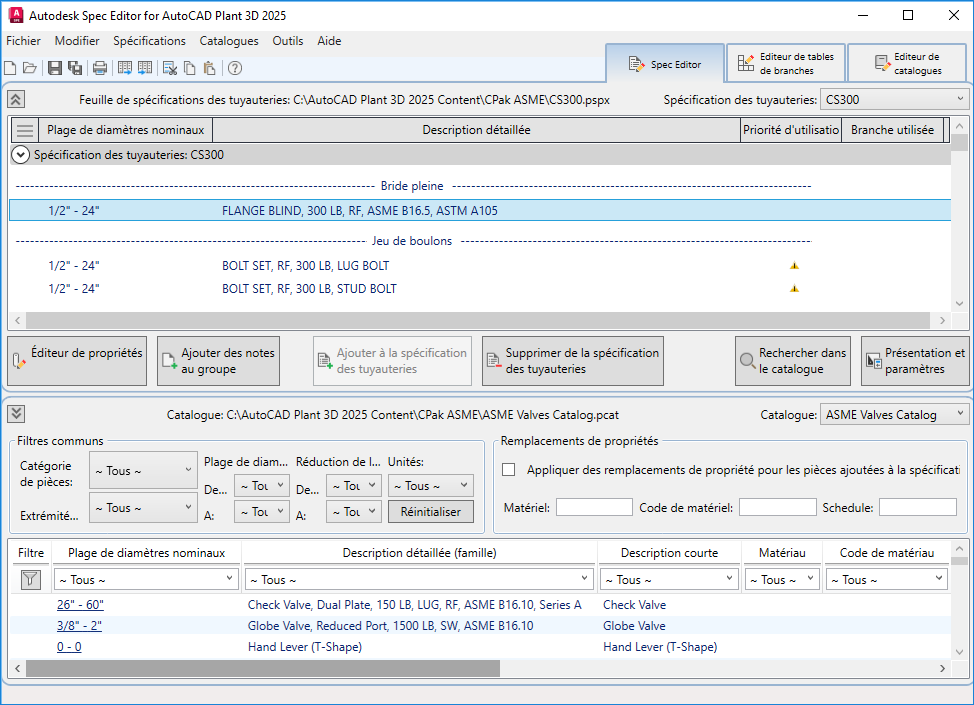This screenshot has width=974, height=705.
Task: Switch to Editeur de tables de branches tab
Action: click(786, 63)
